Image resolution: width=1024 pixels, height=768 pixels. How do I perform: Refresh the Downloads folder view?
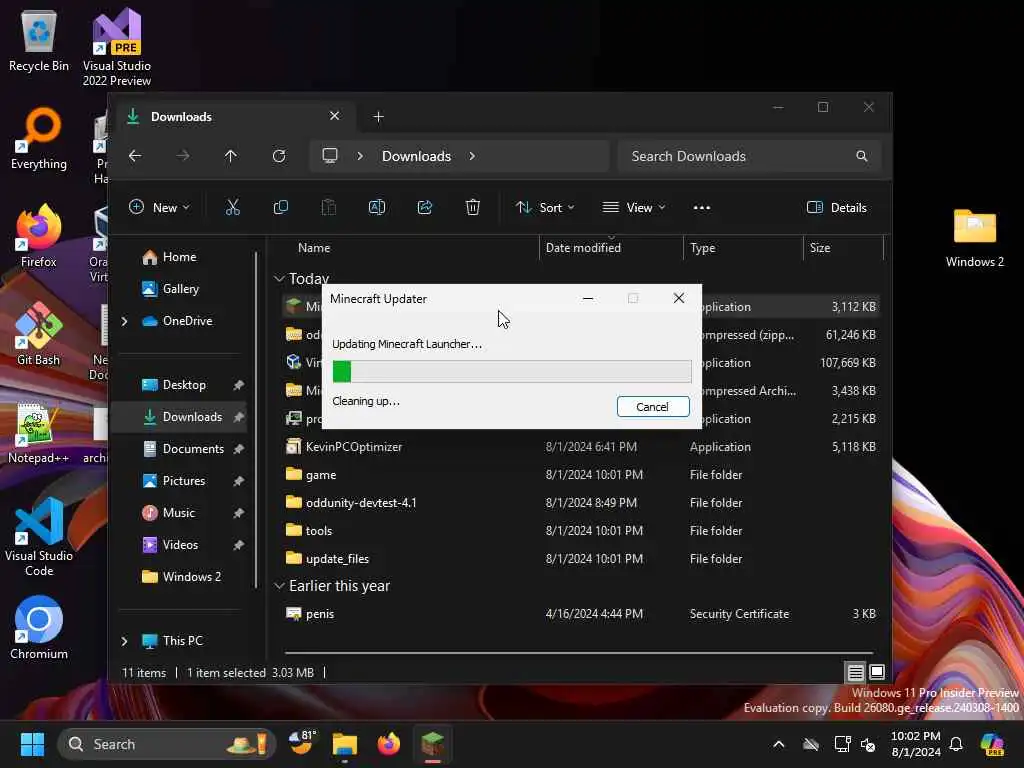tap(279, 156)
